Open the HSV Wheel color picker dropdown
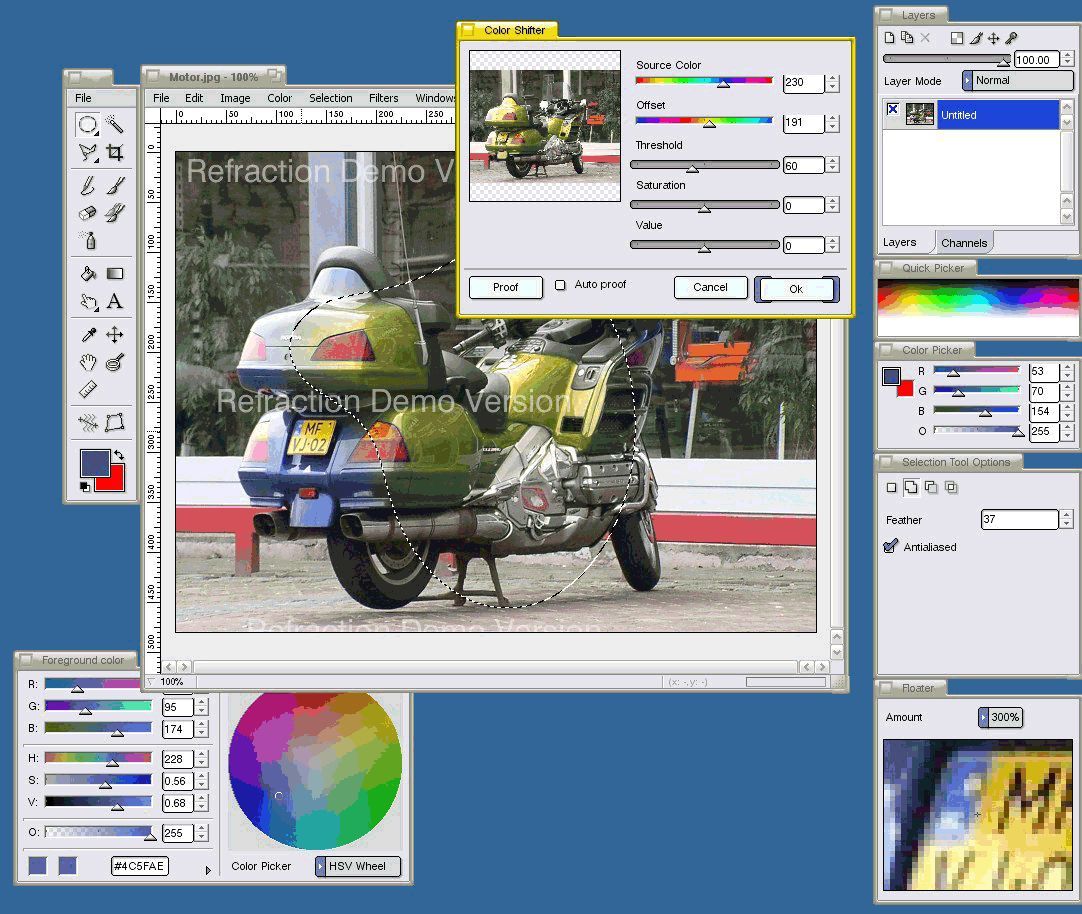Image resolution: width=1082 pixels, height=914 pixels. click(358, 866)
